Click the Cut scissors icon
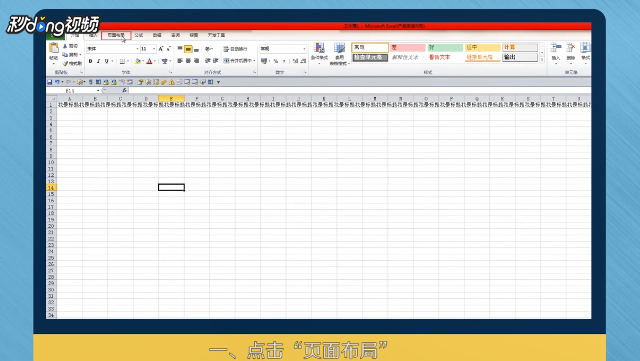 click(x=65, y=46)
